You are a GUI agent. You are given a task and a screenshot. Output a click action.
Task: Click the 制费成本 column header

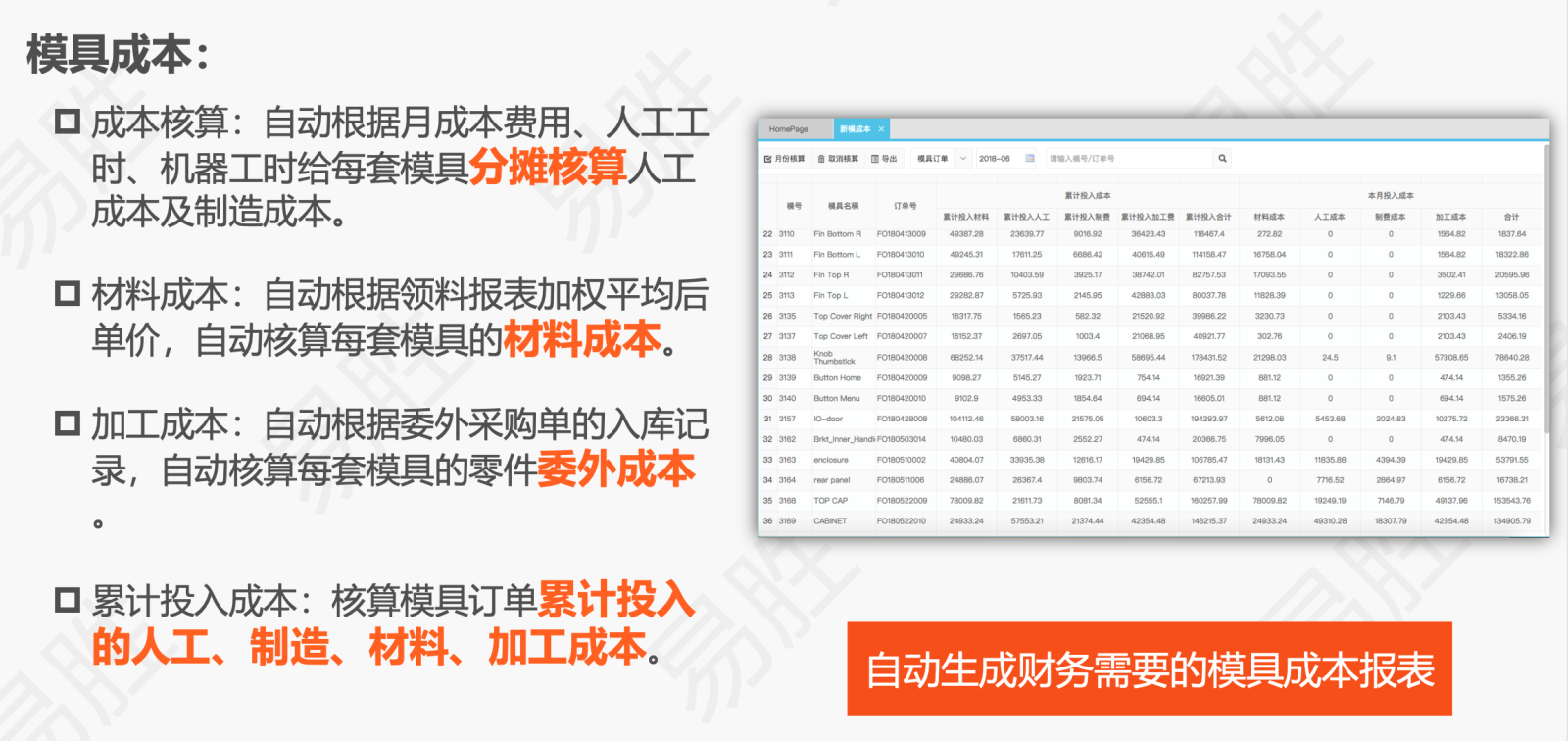pyautogui.click(x=1391, y=217)
